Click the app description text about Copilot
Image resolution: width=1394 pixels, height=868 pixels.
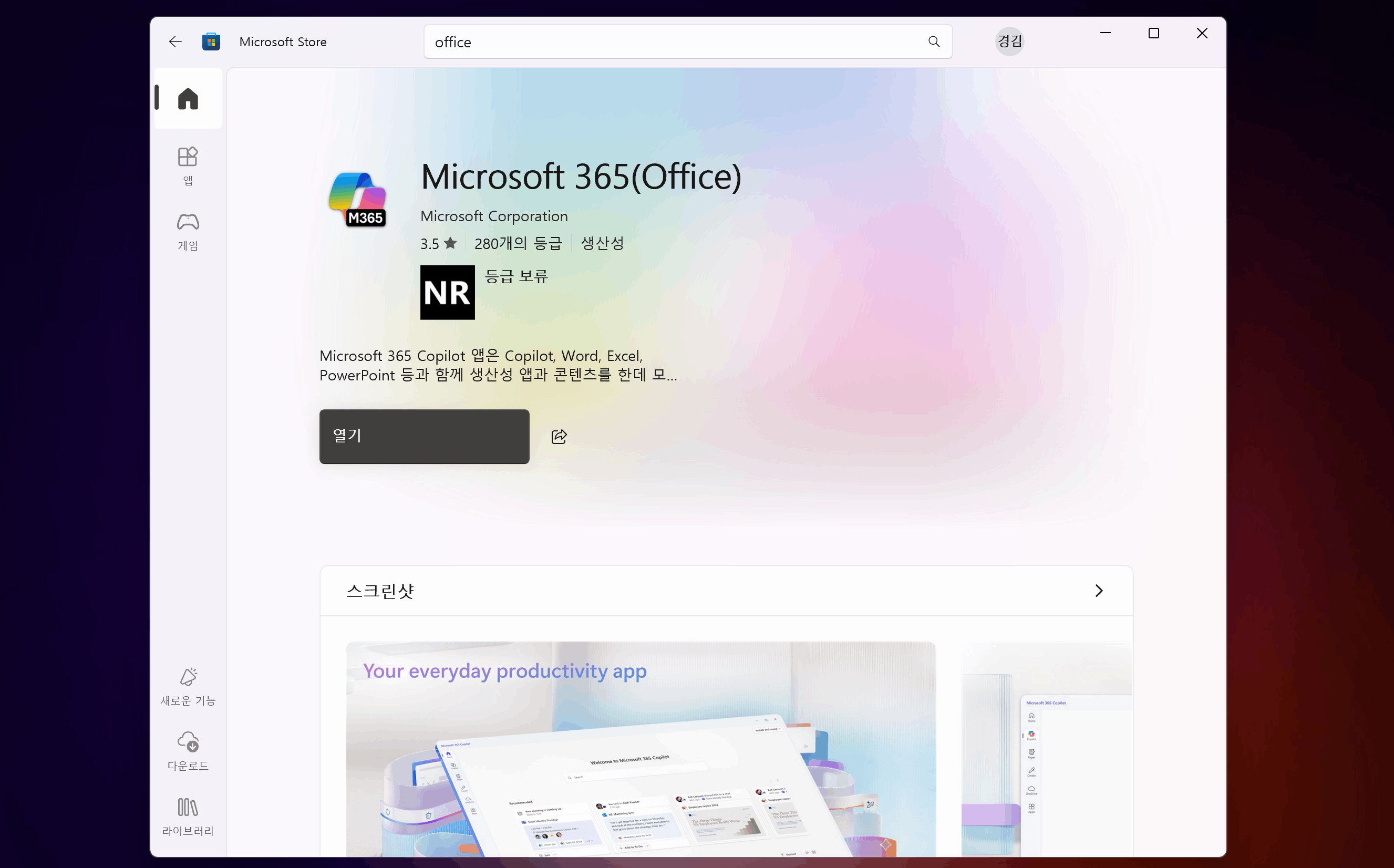coord(498,365)
